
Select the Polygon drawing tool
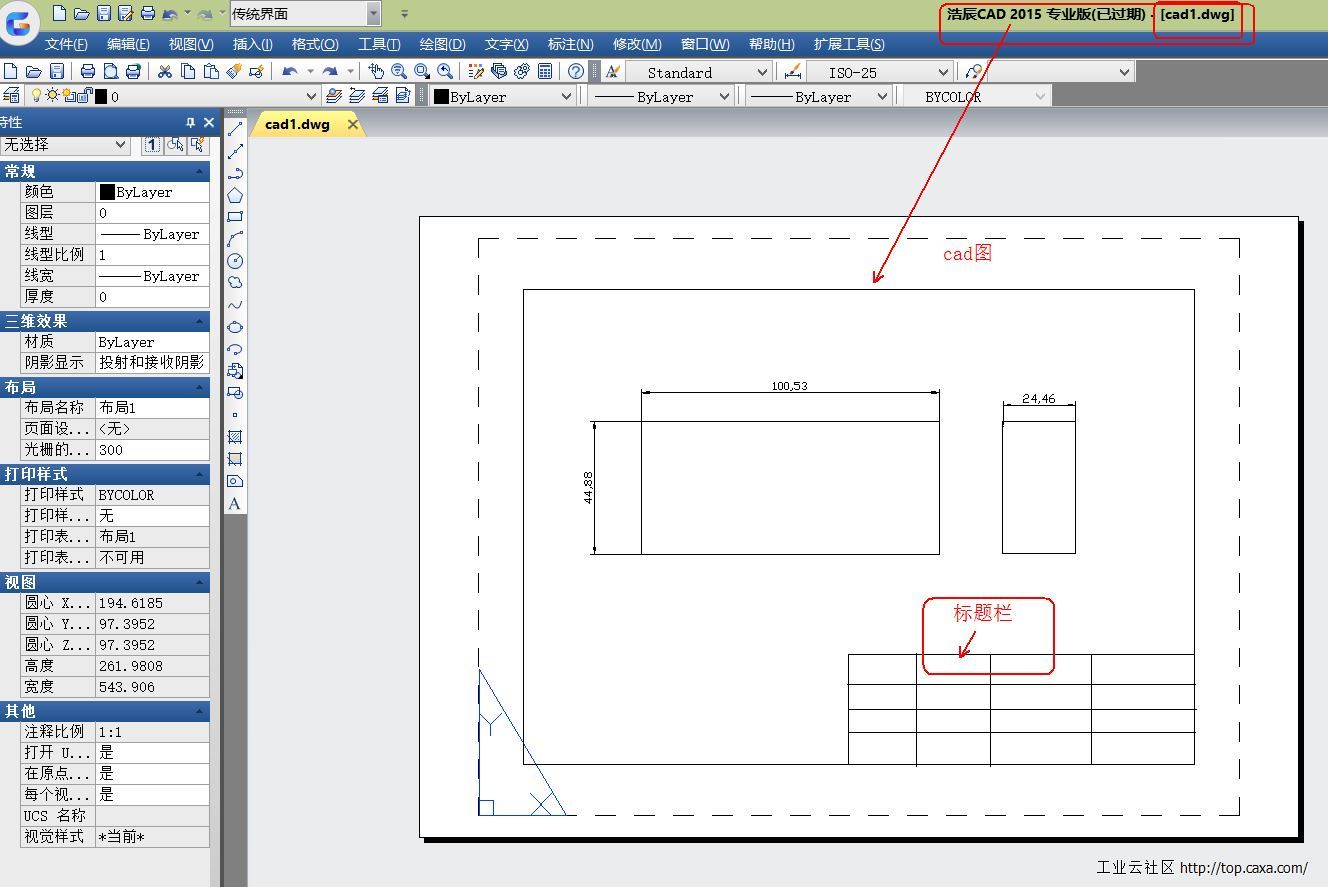pyautogui.click(x=235, y=195)
